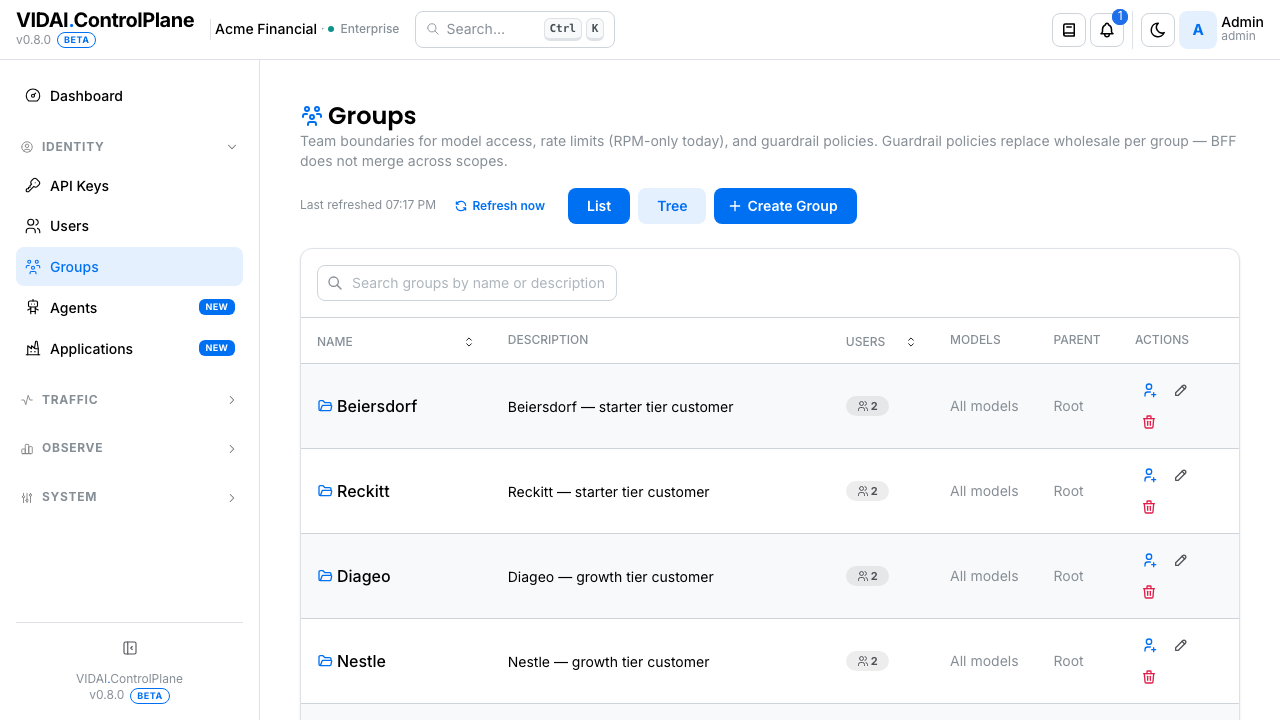Edit the Nestle group
This screenshot has height=720, width=1280.
coord(1181,645)
